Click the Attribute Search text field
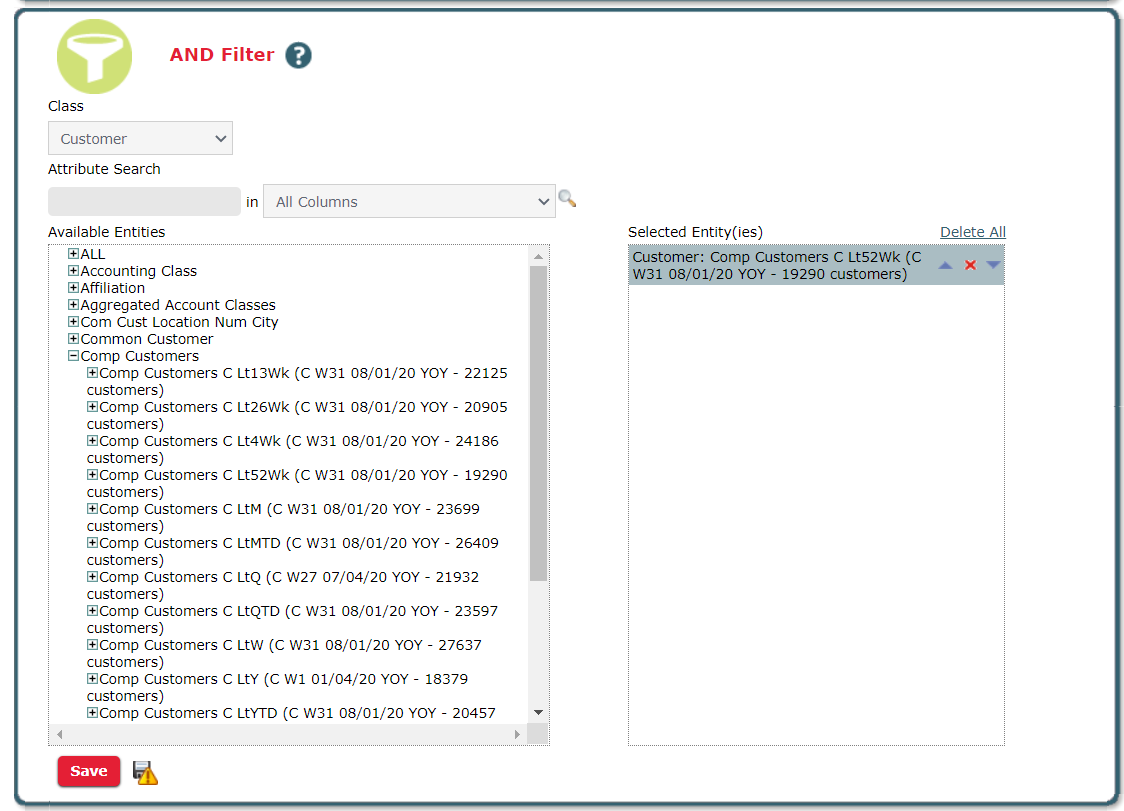The width and height of the screenshot is (1124, 811). (x=144, y=202)
